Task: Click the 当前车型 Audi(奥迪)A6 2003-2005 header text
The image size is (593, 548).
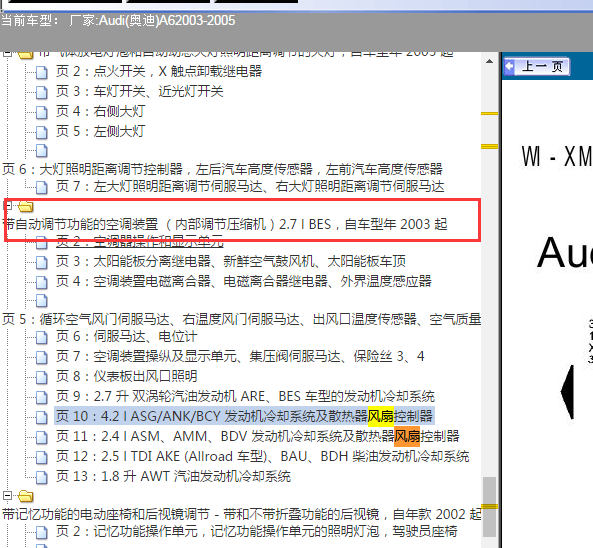Action: [x=118, y=20]
